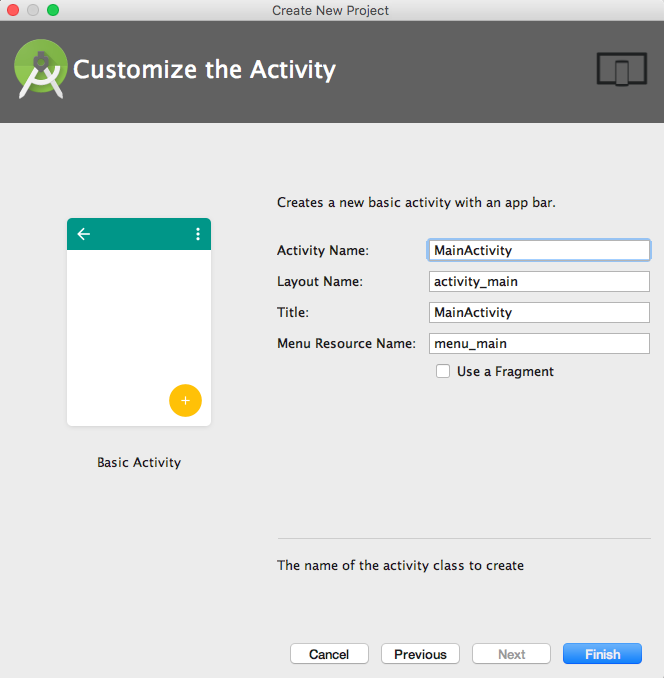Go back with the Previous button
Image resolution: width=664 pixels, height=678 pixels.
[x=420, y=654]
